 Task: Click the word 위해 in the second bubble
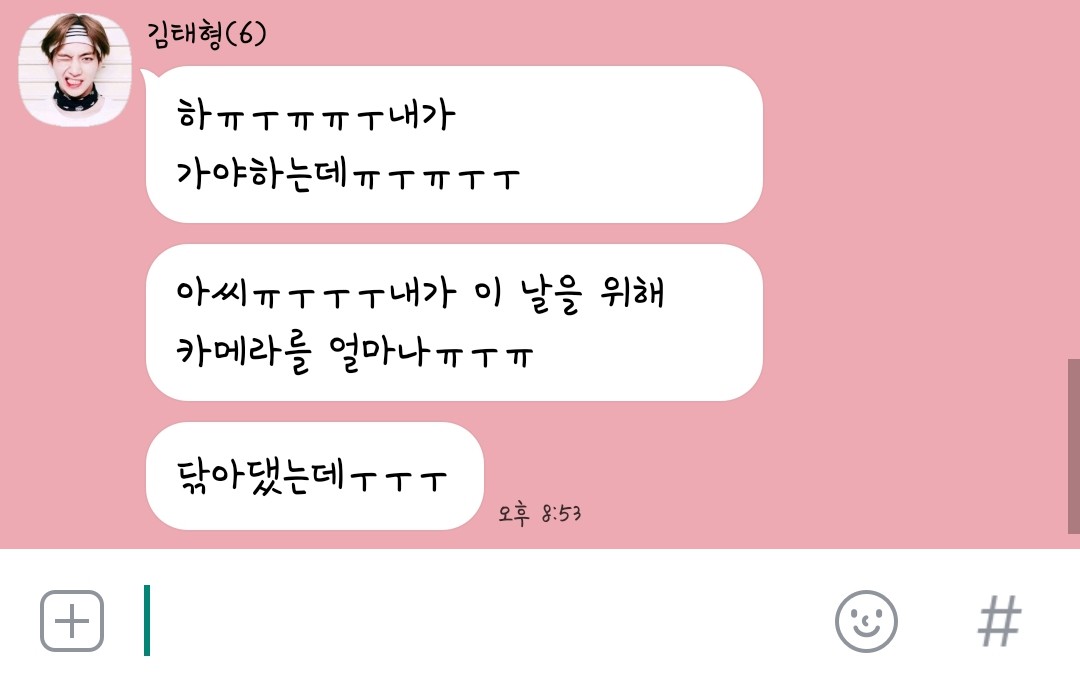(x=632, y=292)
